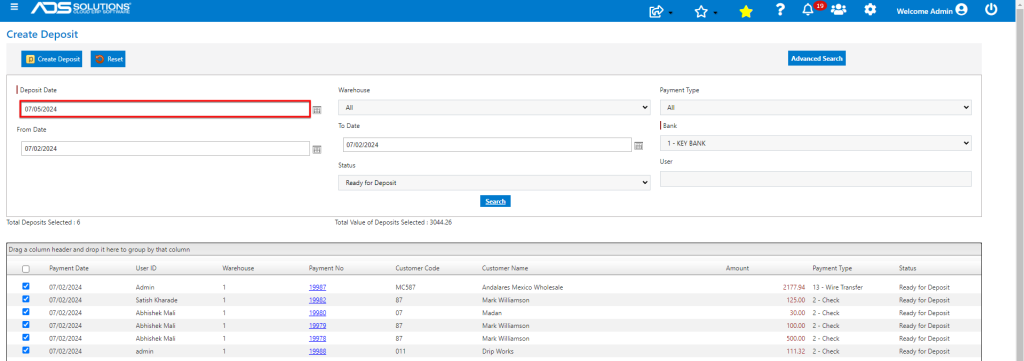Click the To Date input field

click(487, 144)
